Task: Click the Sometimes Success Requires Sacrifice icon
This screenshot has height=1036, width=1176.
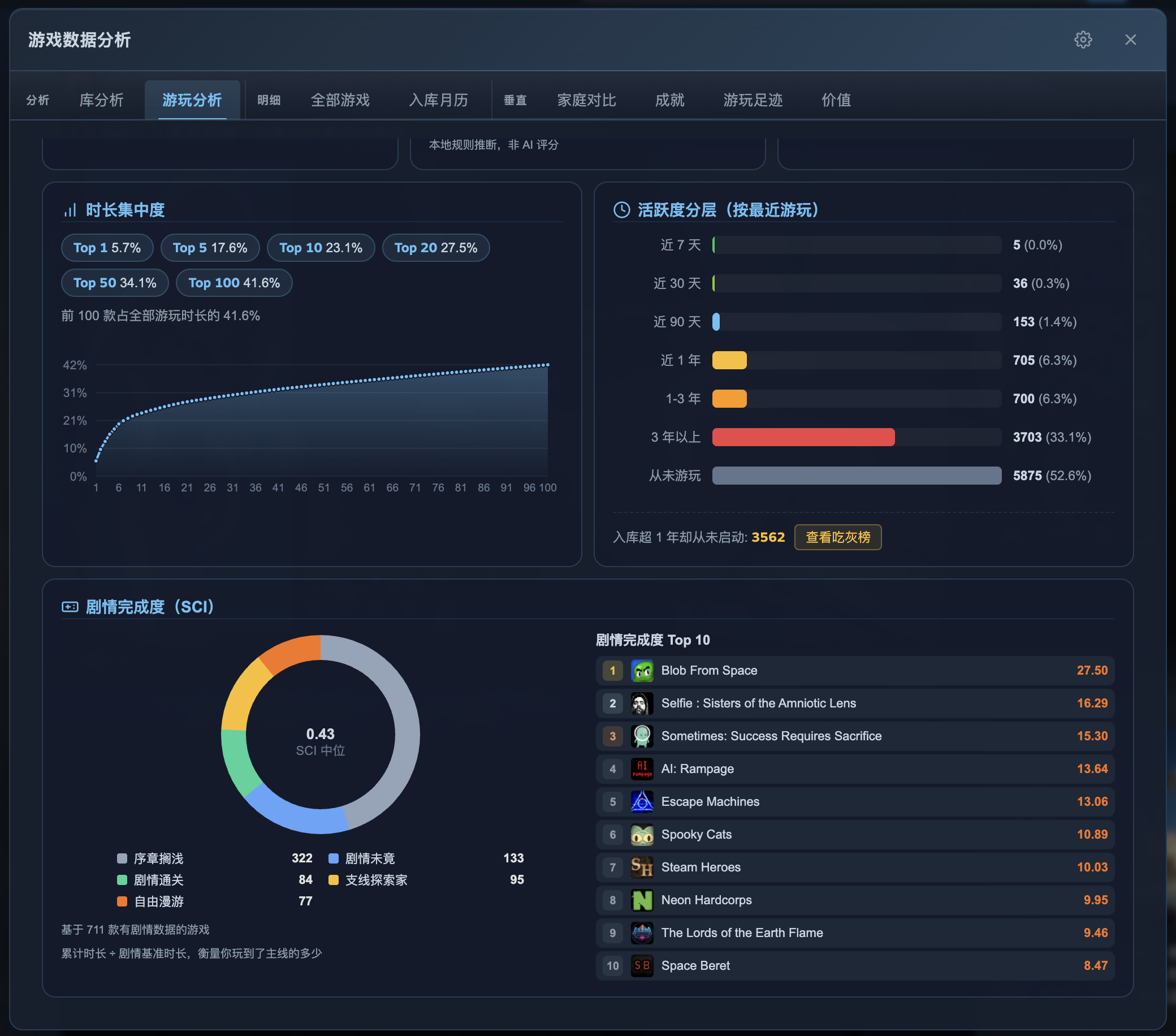Action: (x=642, y=736)
